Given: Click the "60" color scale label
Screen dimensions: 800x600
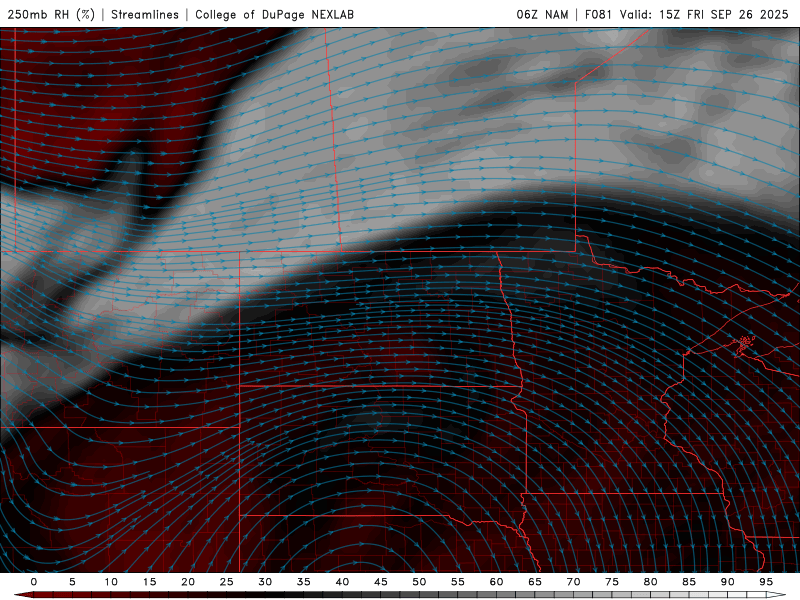Looking at the screenshot, I should coord(496,582).
